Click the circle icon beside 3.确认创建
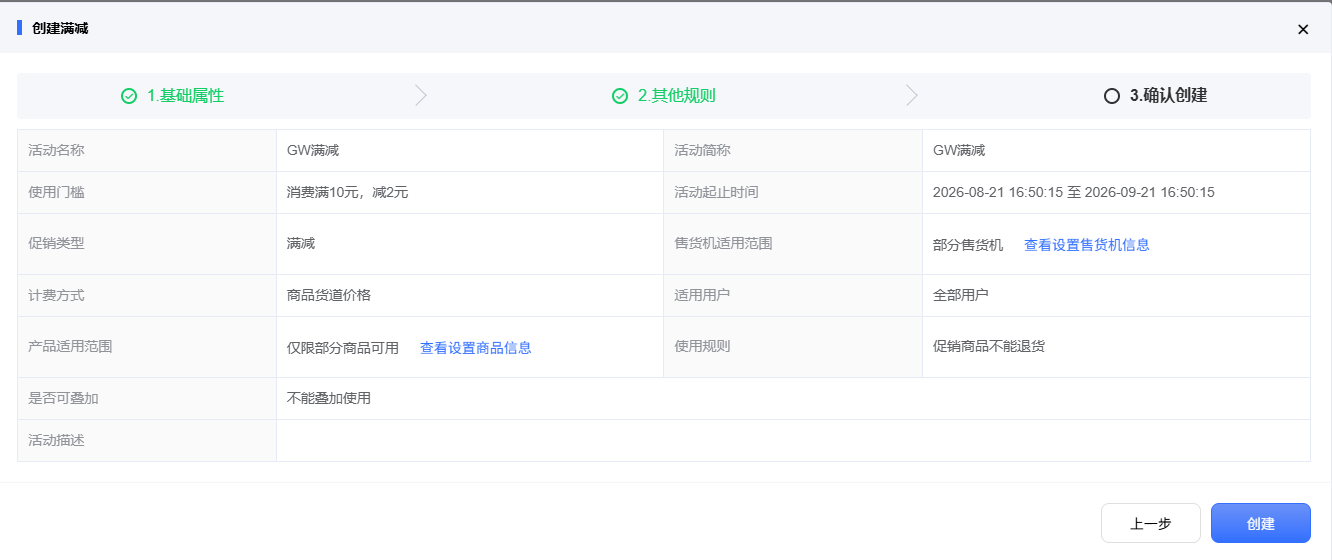This screenshot has width=1332, height=560. pos(1112,96)
